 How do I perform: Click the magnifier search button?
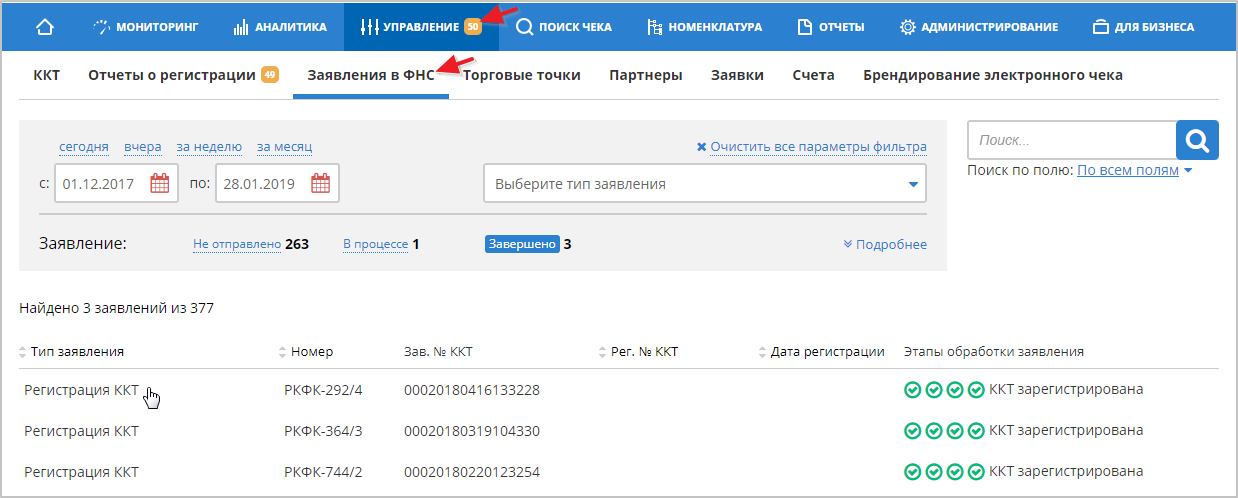pyautogui.click(x=1197, y=141)
